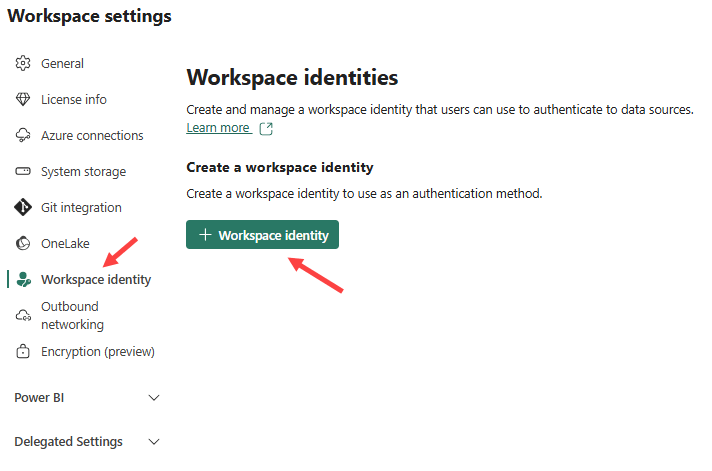Click the Workspace settings title
The image size is (712, 471).
tap(89, 16)
